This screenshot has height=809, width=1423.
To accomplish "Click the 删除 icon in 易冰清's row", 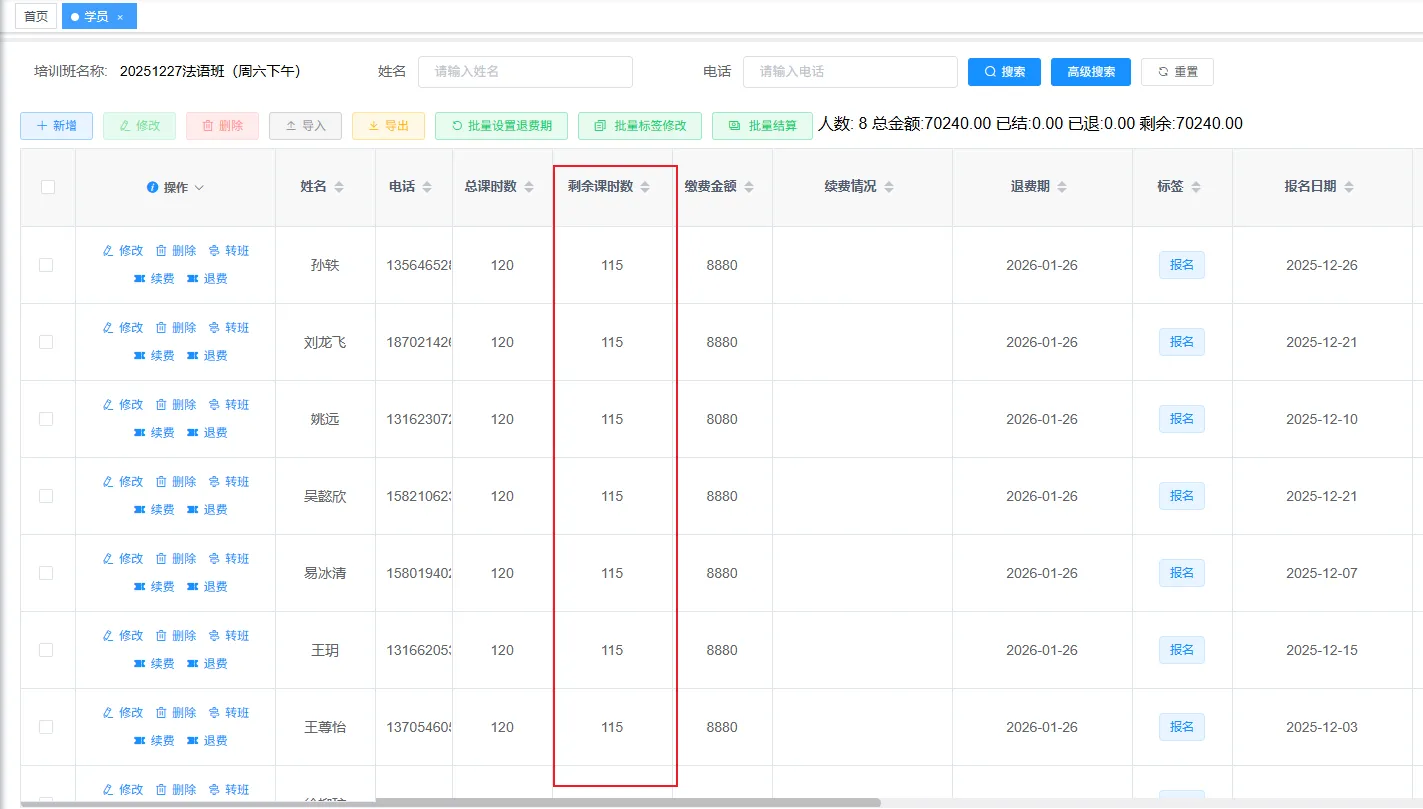I will (161, 559).
